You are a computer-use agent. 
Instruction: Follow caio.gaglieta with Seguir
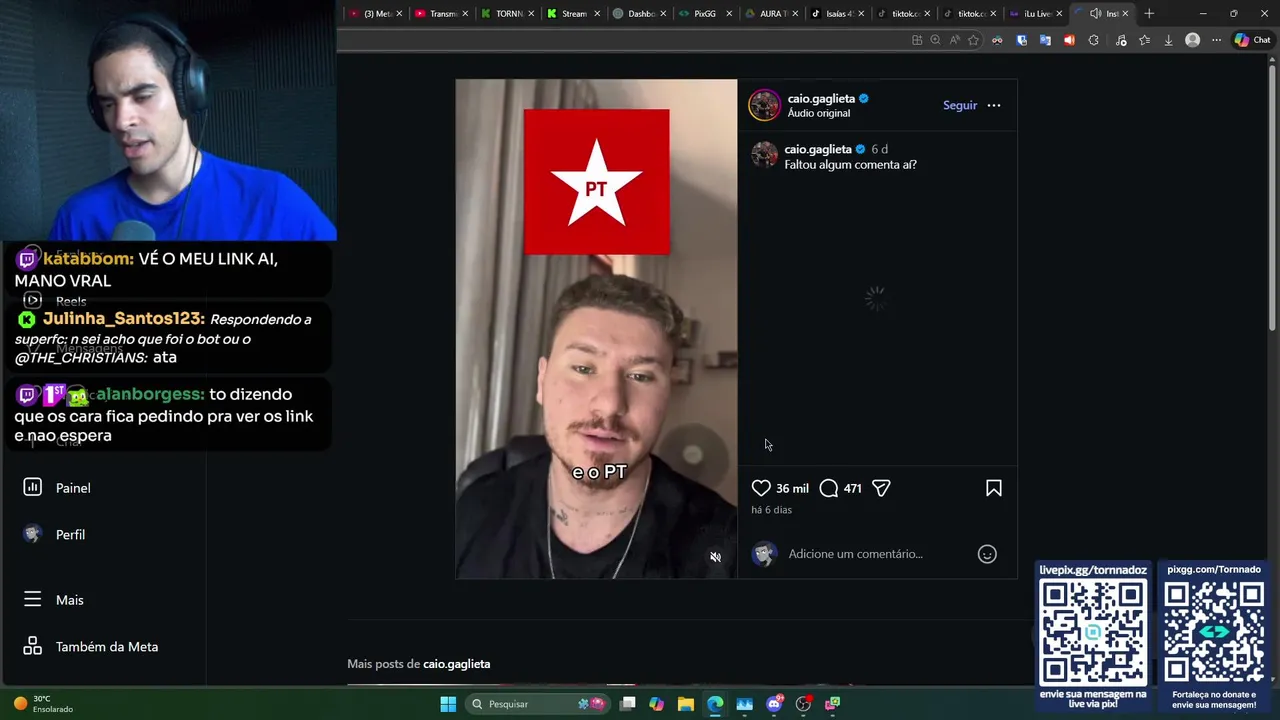960,105
